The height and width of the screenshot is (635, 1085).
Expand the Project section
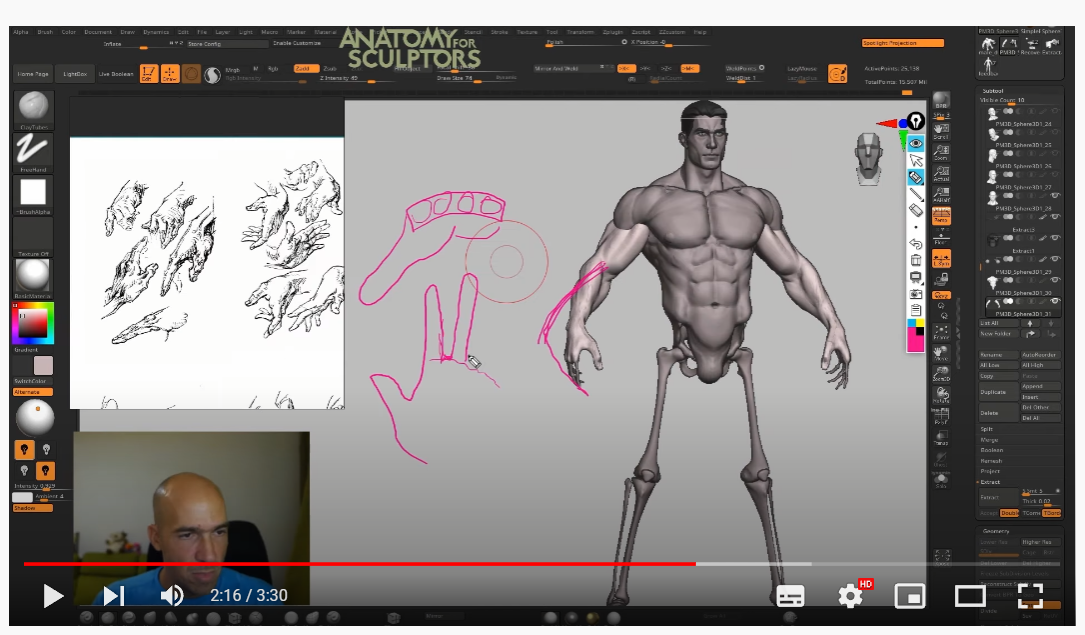990,471
